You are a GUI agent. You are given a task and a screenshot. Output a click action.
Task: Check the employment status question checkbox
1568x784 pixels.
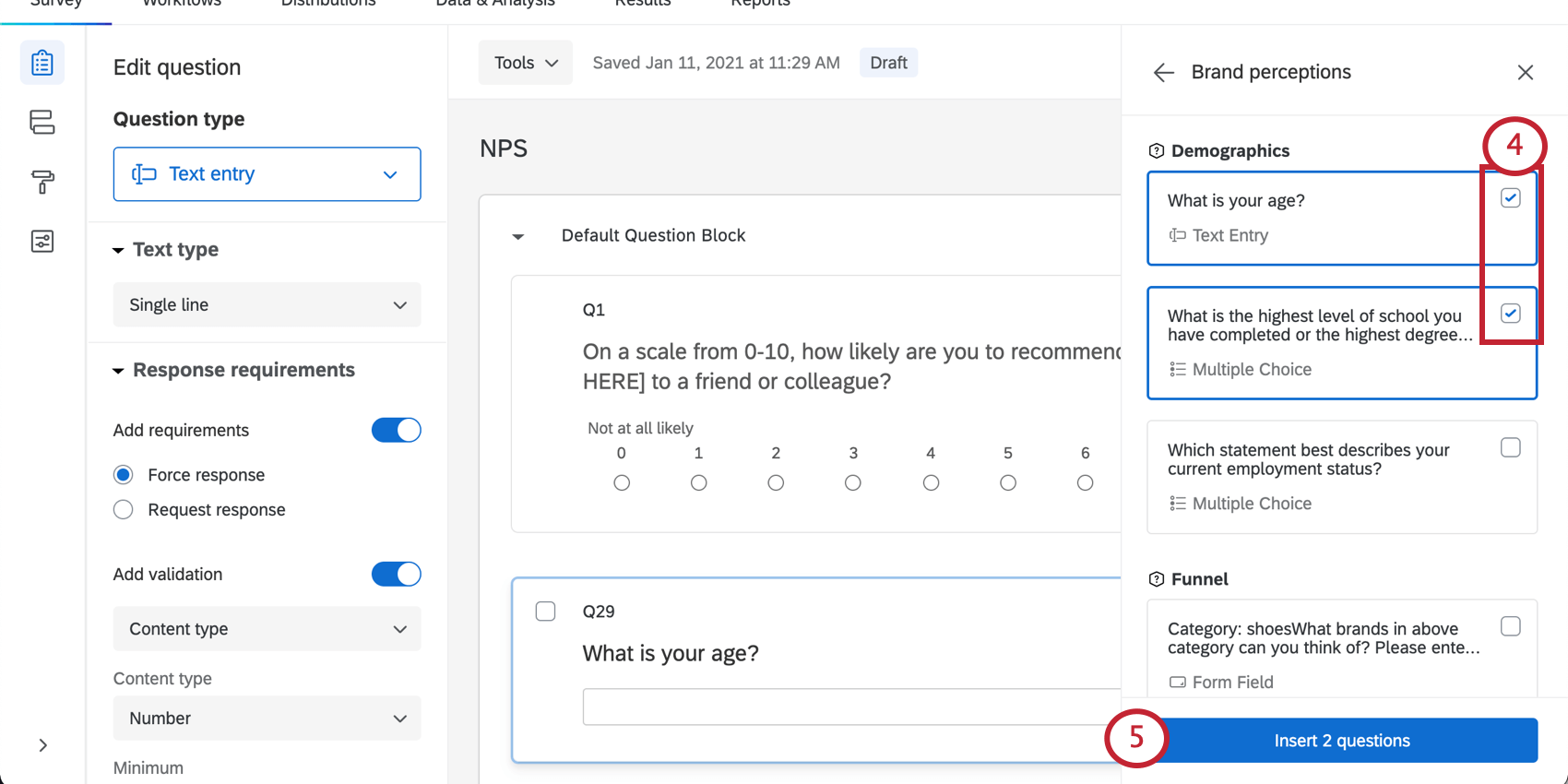(1510, 447)
